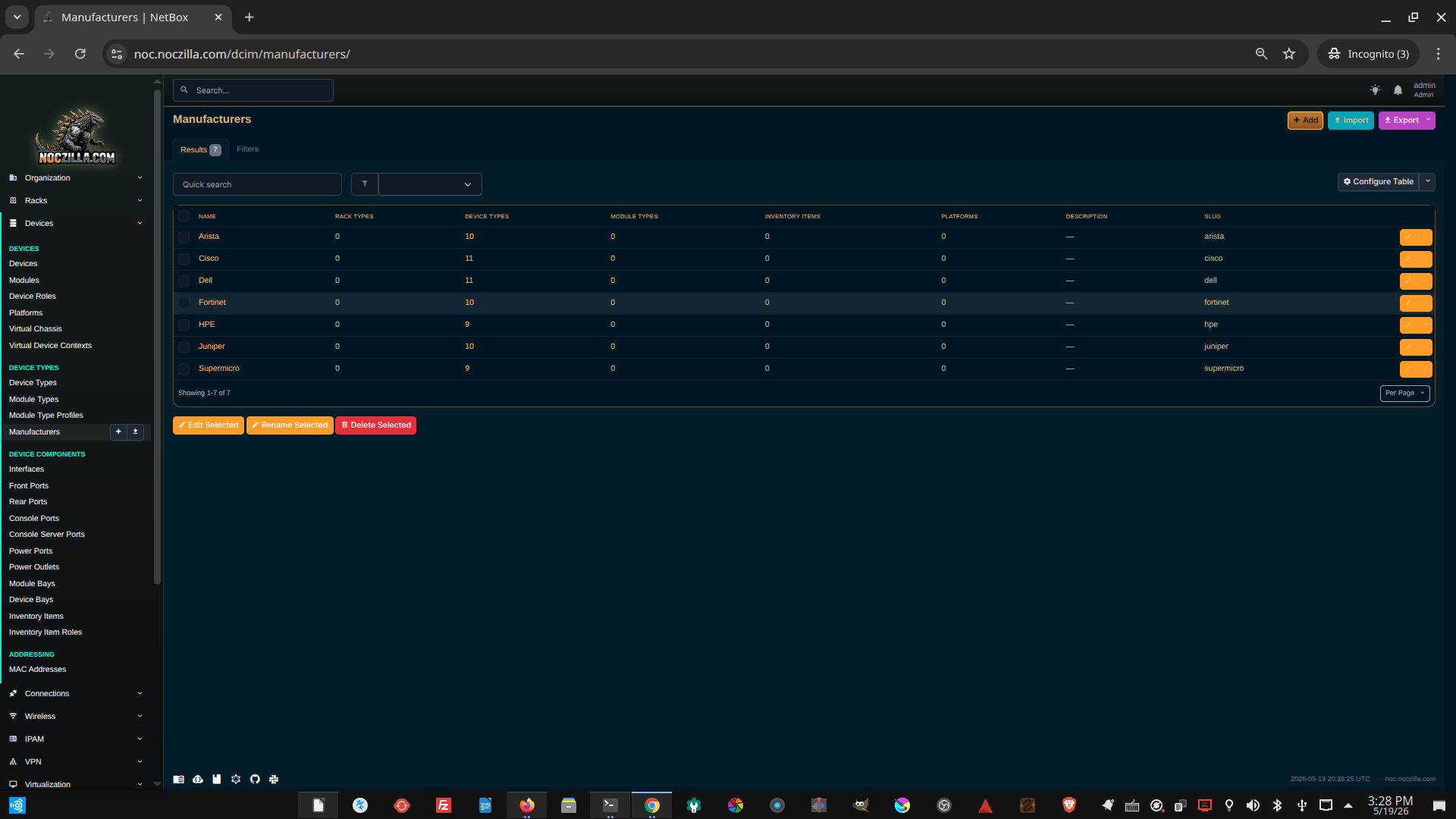Click the Delete Selected button
The image size is (1456, 819).
(376, 425)
